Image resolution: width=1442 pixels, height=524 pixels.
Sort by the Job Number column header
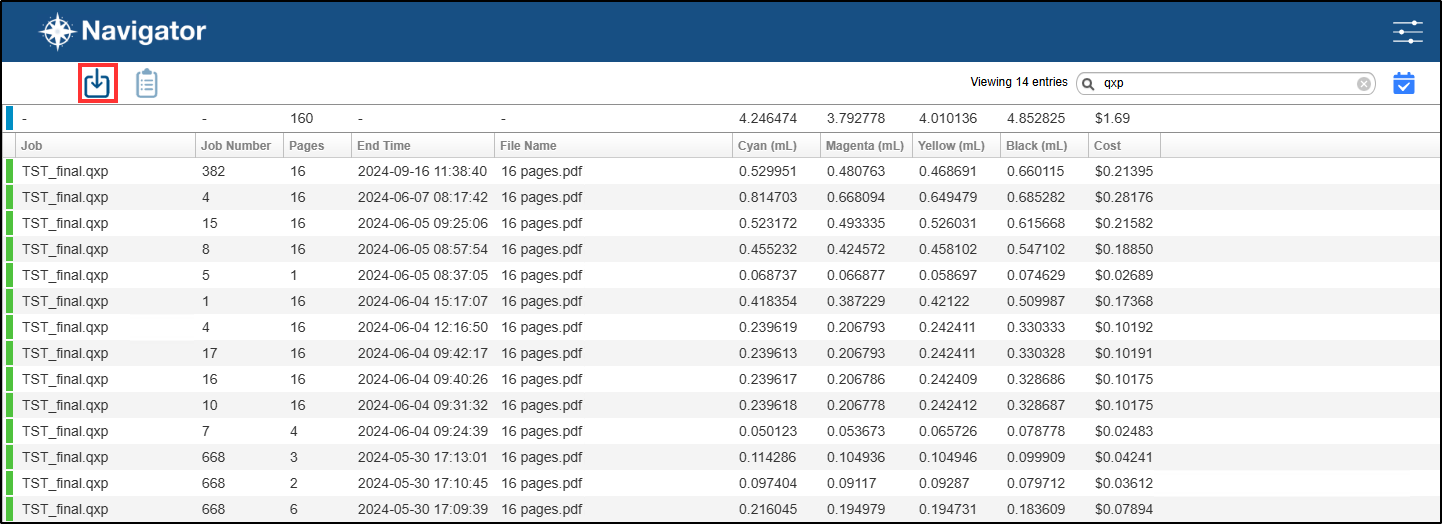pyautogui.click(x=239, y=145)
